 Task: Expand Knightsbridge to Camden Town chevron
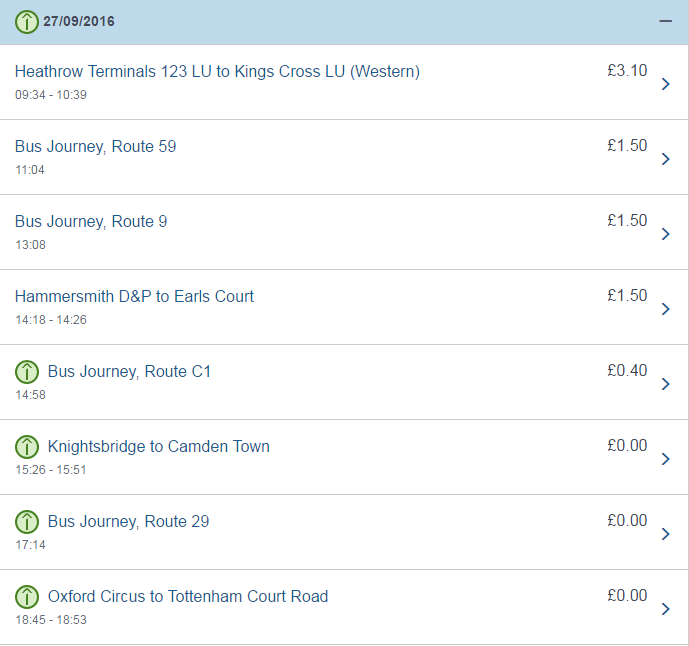[666, 459]
